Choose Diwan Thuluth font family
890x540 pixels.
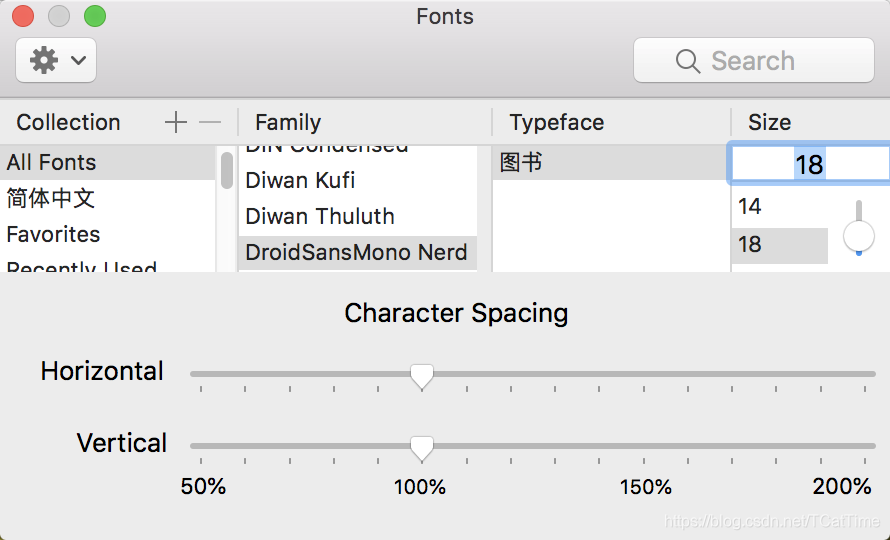click(320, 216)
